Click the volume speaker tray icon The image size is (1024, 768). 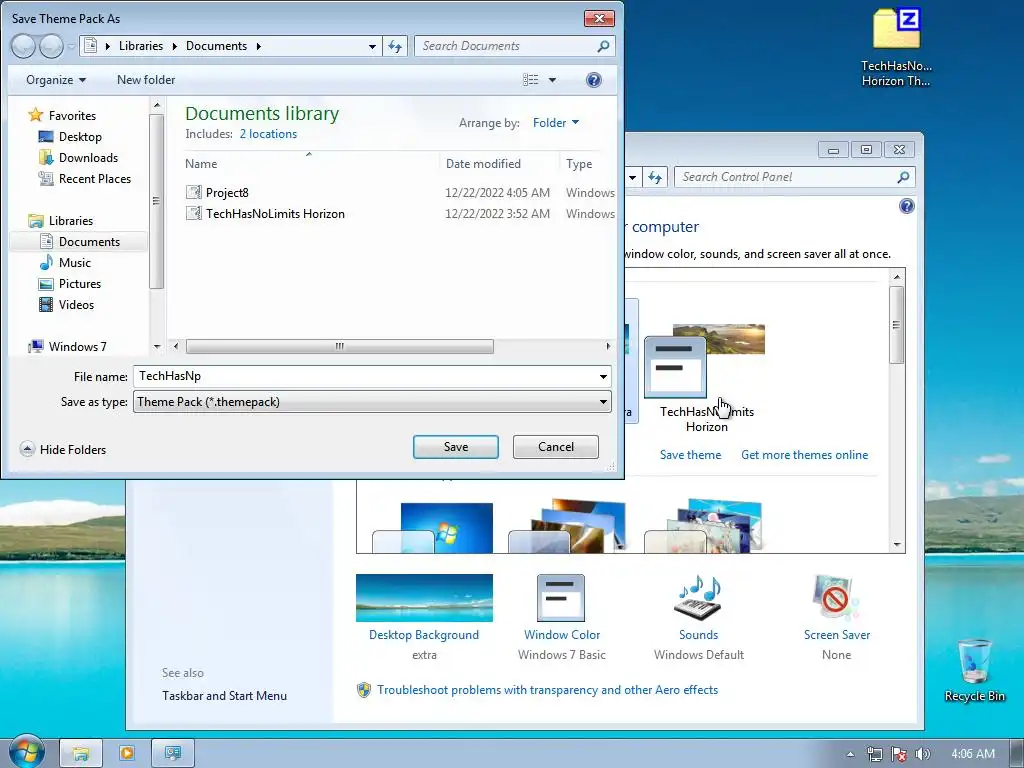[x=922, y=754]
